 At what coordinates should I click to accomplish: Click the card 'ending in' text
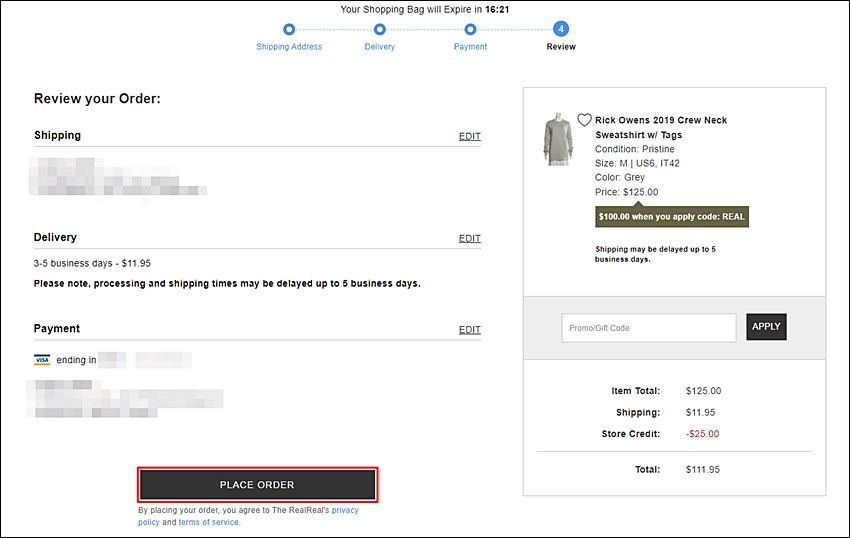(76, 360)
